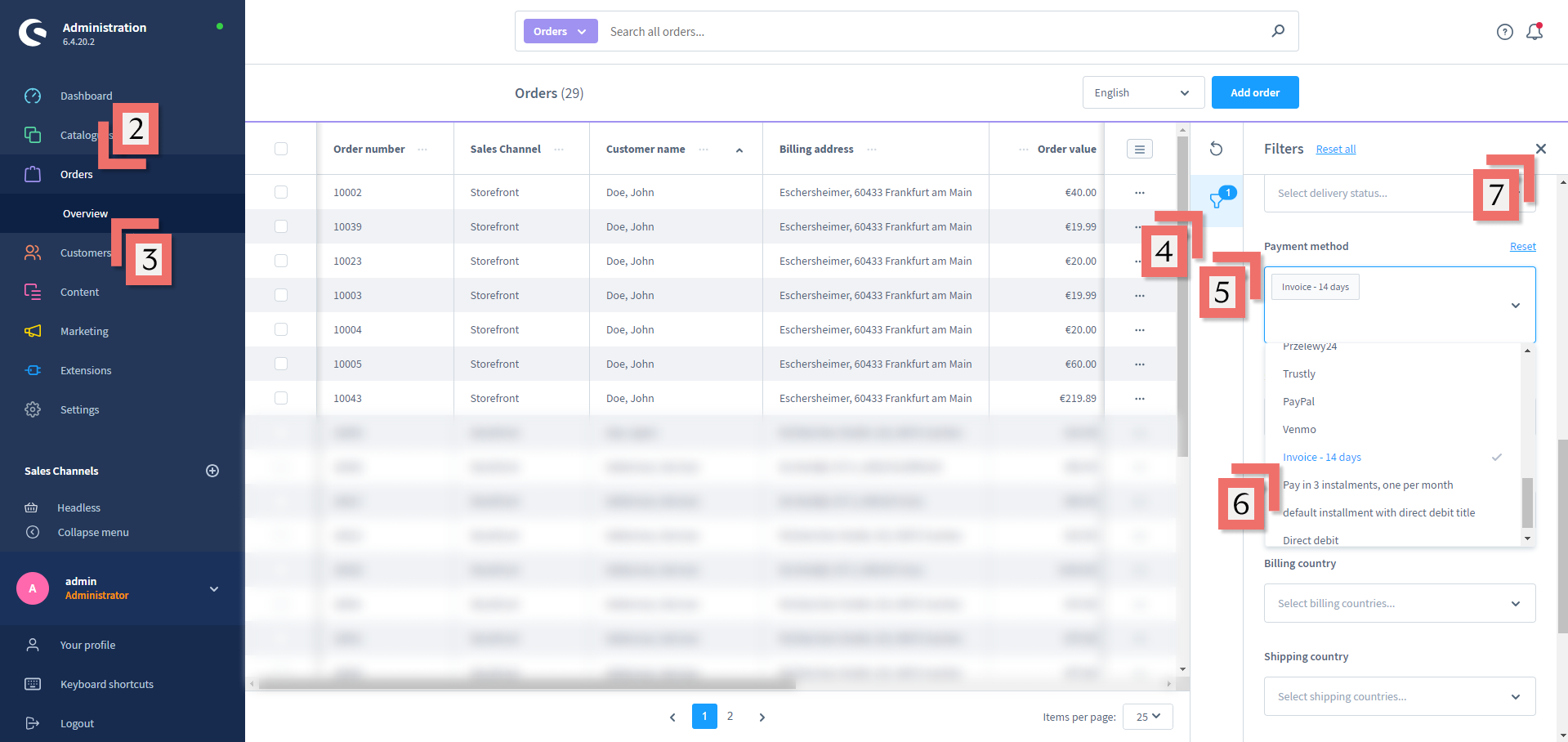The height and width of the screenshot is (742, 1568).
Task: Open the Dashboard from sidebar
Action: 86,96
